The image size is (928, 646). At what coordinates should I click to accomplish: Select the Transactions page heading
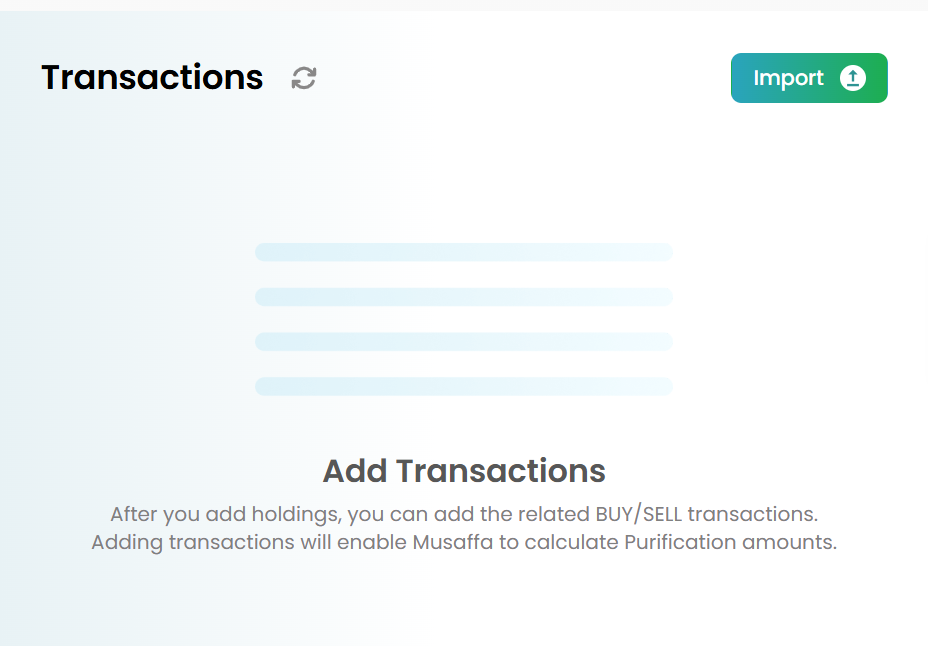coord(152,77)
